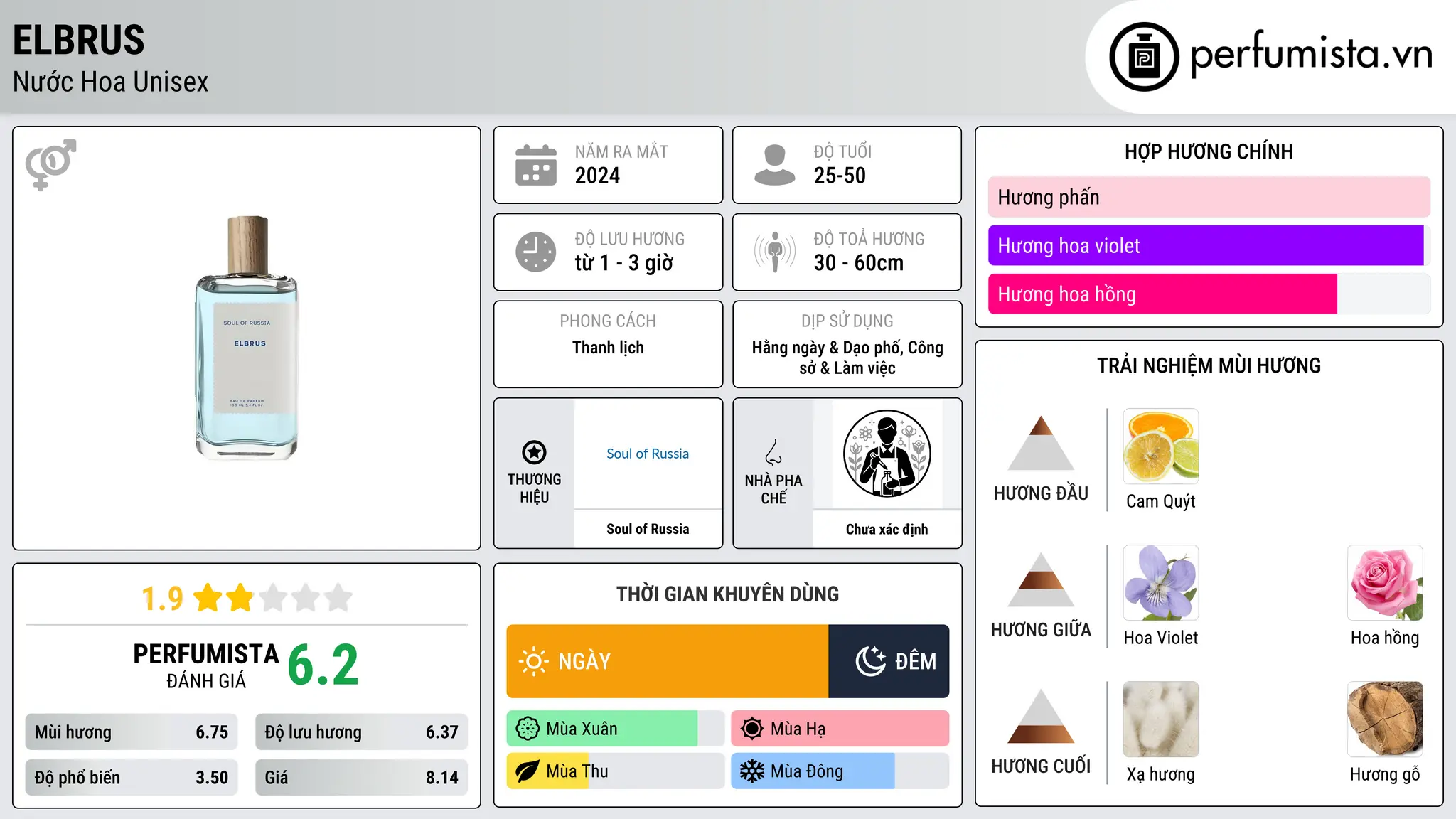Viewport: 1456px width, 819px height.
Task: Click the perfumer illustration icon
Action: (887, 454)
